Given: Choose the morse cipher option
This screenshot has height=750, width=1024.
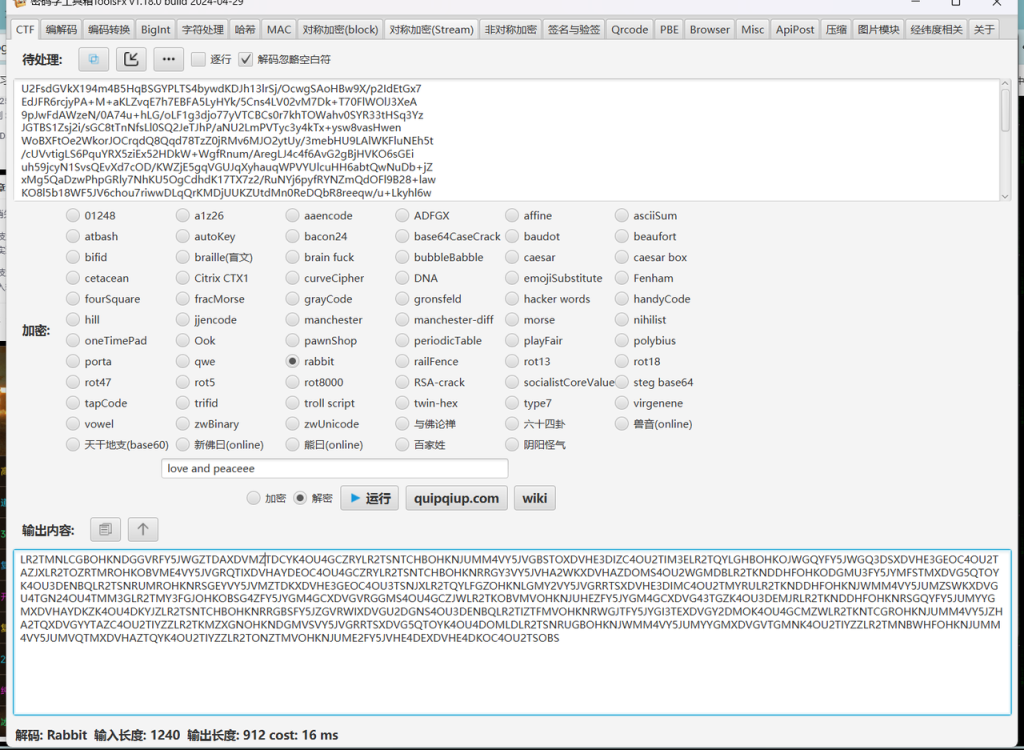Looking at the screenshot, I should click(x=511, y=320).
